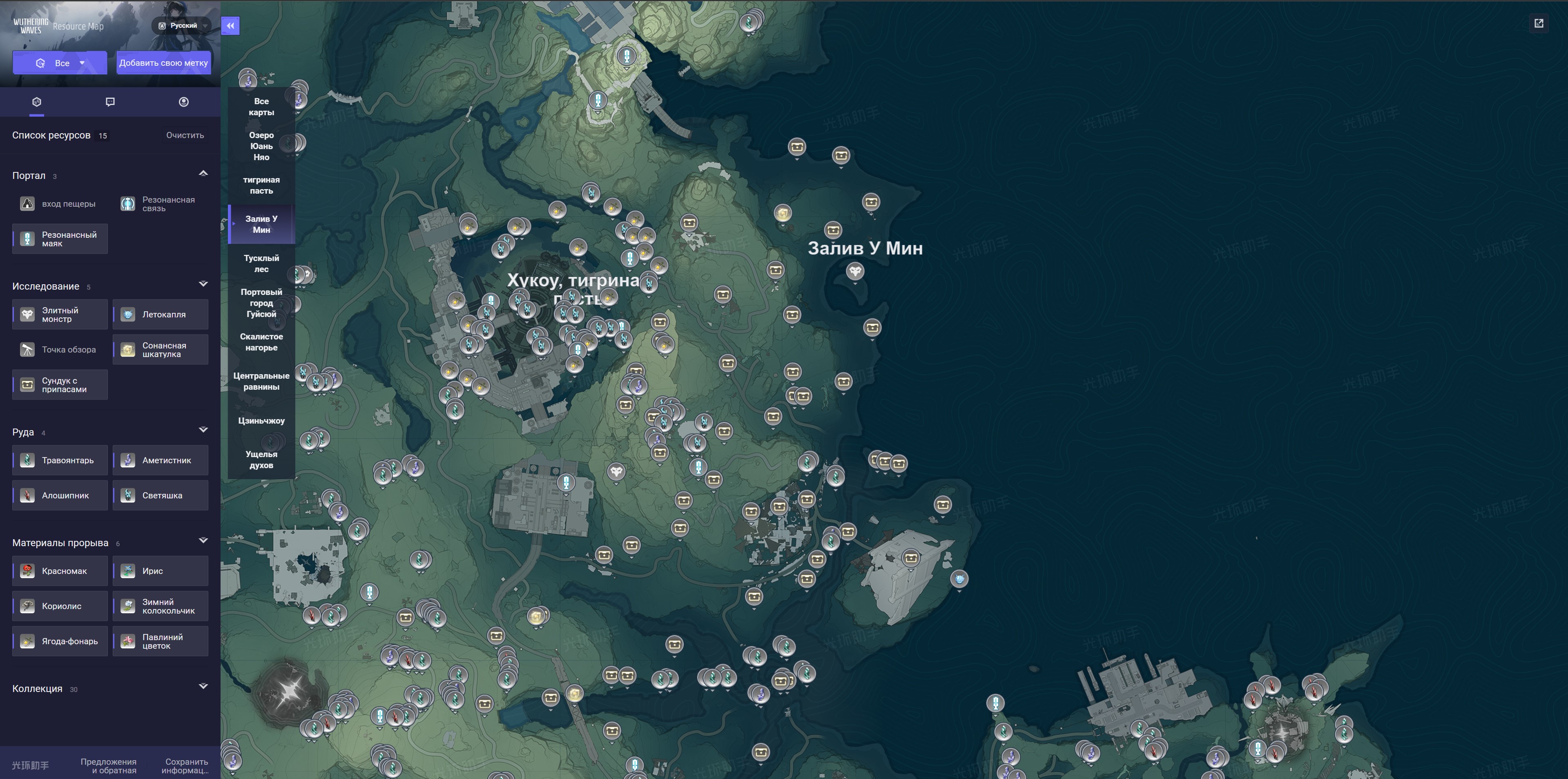Screen dimensions: 1568x779
Task: Enable Точка обзора resource filter
Action: click(x=60, y=349)
